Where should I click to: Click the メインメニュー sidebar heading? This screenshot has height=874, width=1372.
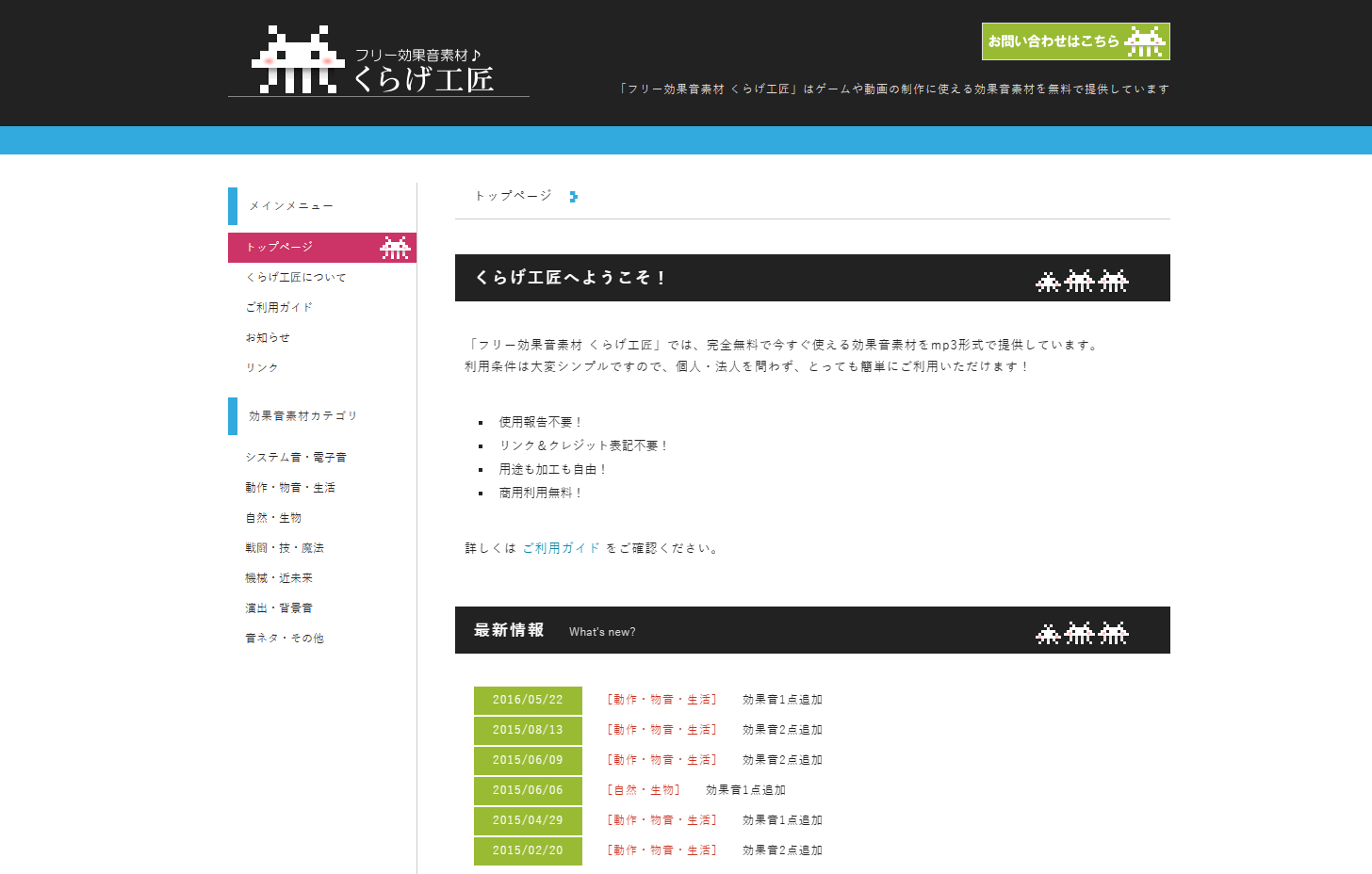click(291, 206)
